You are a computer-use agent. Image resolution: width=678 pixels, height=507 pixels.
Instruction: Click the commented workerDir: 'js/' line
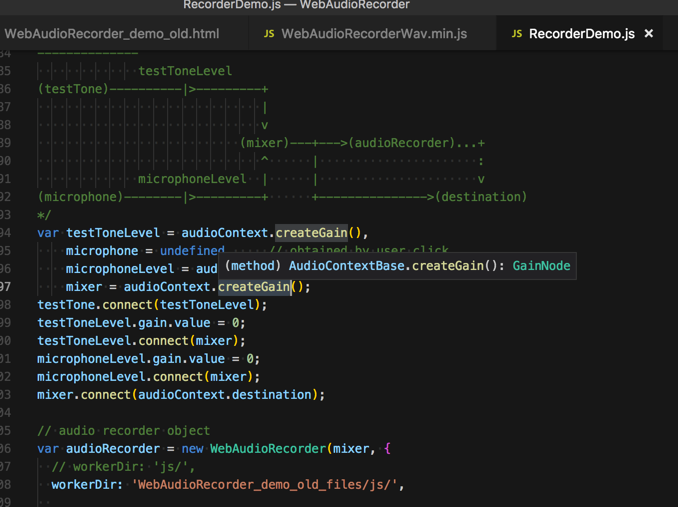coord(123,467)
